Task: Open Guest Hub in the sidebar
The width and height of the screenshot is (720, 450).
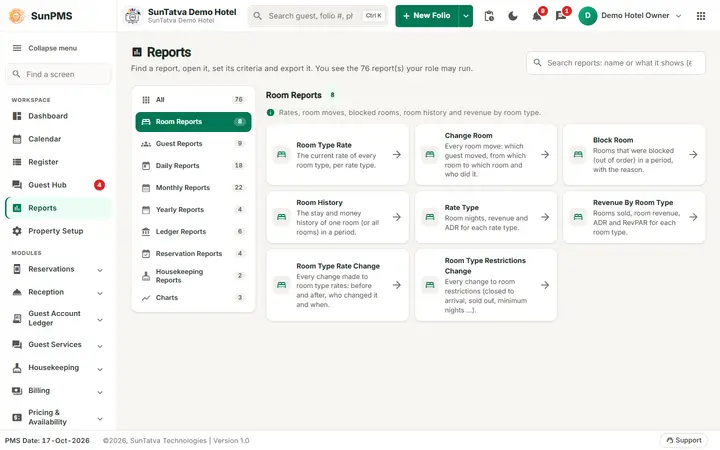Action: coord(58,185)
